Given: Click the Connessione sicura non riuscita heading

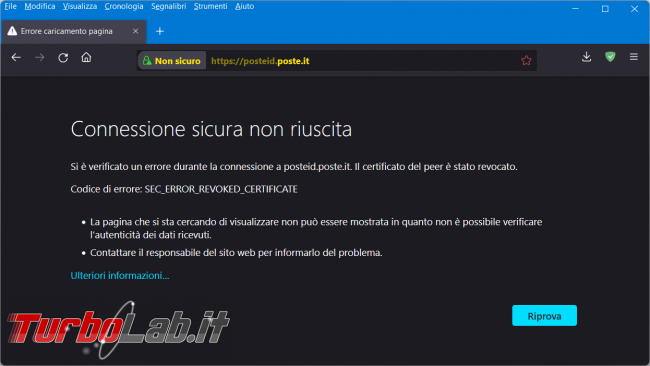Looking at the screenshot, I should [211, 129].
